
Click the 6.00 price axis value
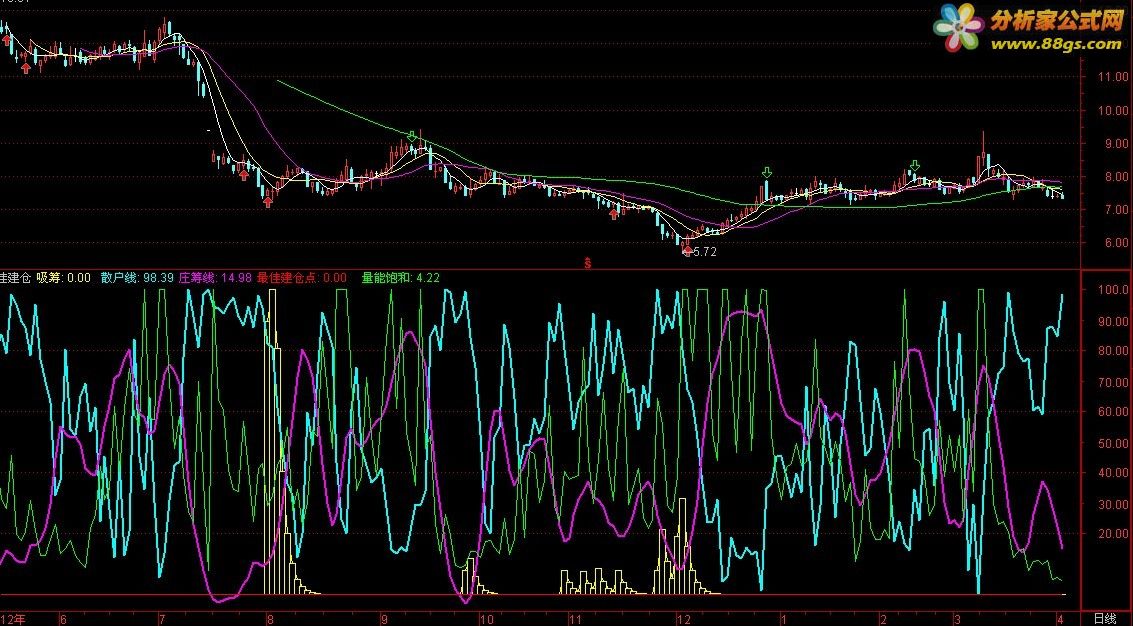pyautogui.click(x=1116, y=243)
